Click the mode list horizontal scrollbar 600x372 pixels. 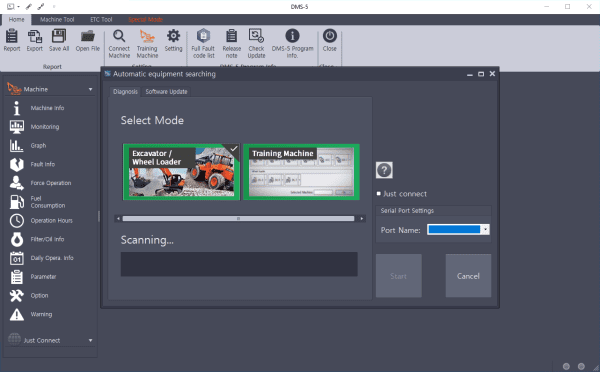point(238,219)
